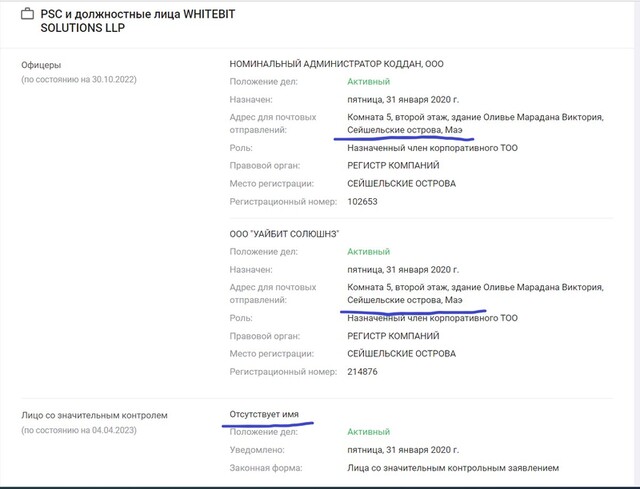Screen dimensions: 640x489
Task: Click Активный status under УАЙБИТ СОЛЮШНЗ entry
Action: pos(368,252)
